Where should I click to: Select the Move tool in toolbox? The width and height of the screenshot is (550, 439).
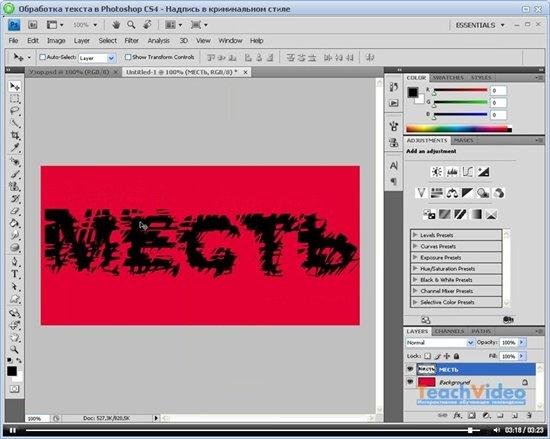tap(14, 86)
